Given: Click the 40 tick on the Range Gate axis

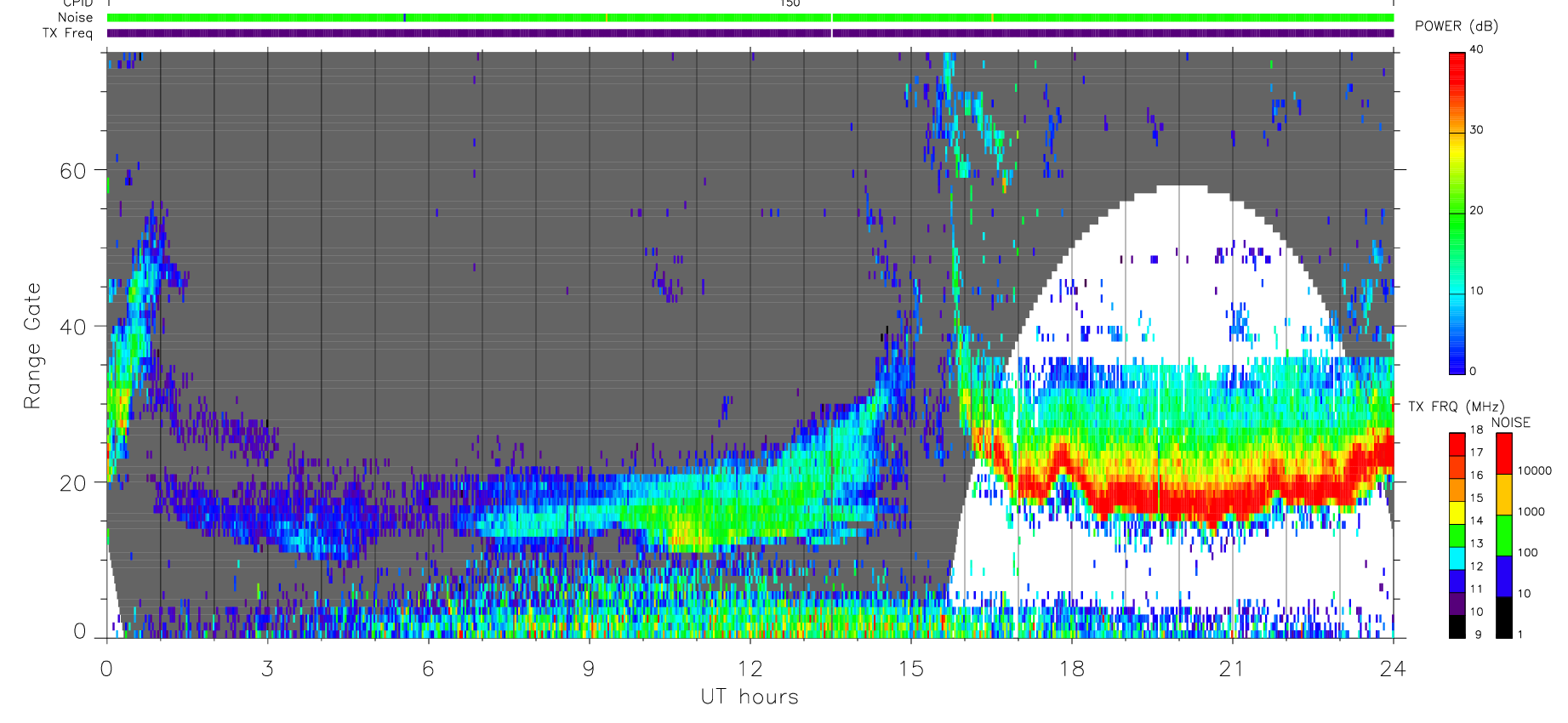Looking at the screenshot, I should 73,327.
